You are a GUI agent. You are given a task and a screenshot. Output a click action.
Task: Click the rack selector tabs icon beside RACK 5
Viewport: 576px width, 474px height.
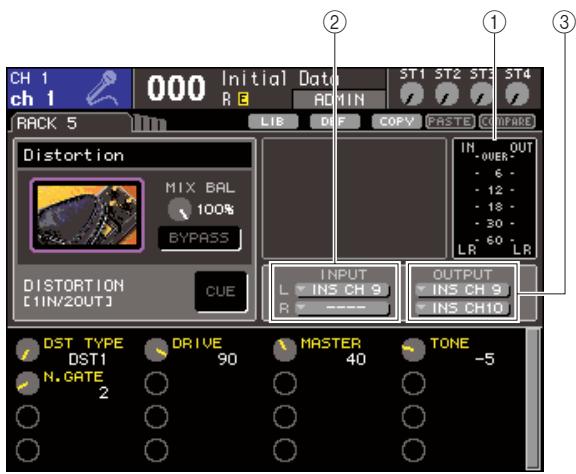coord(150,123)
